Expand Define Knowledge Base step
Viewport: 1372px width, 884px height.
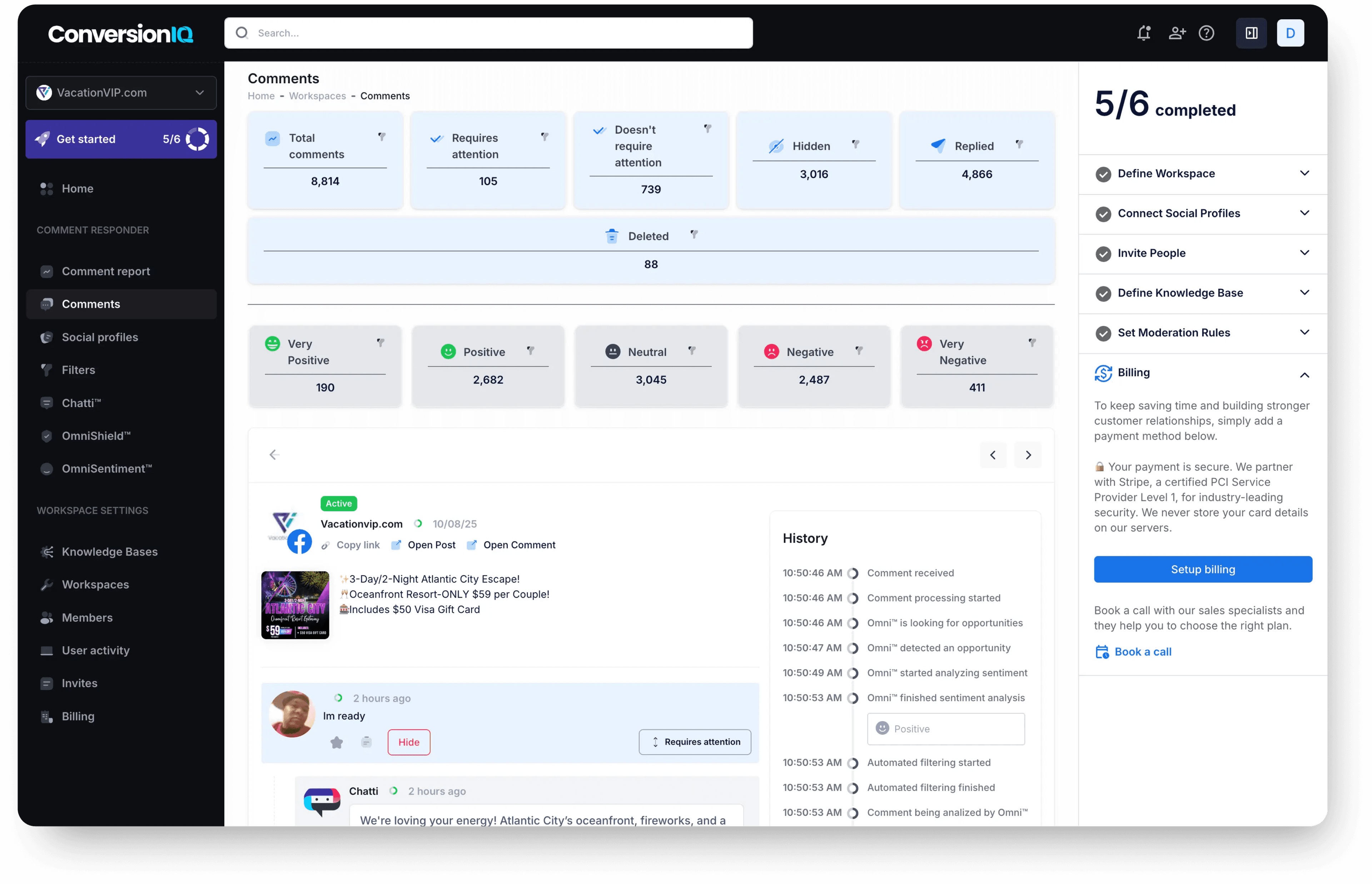[x=1203, y=293]
